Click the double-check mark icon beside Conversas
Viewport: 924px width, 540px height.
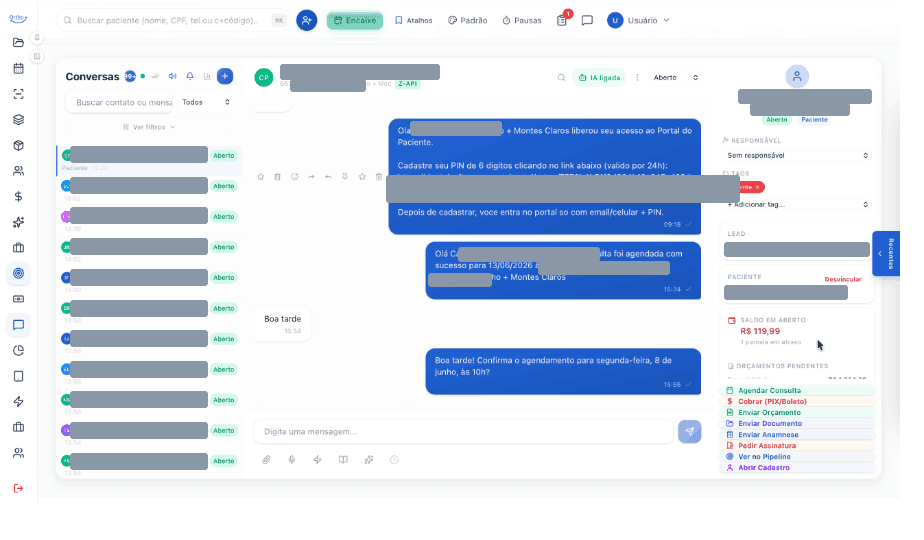155,76
